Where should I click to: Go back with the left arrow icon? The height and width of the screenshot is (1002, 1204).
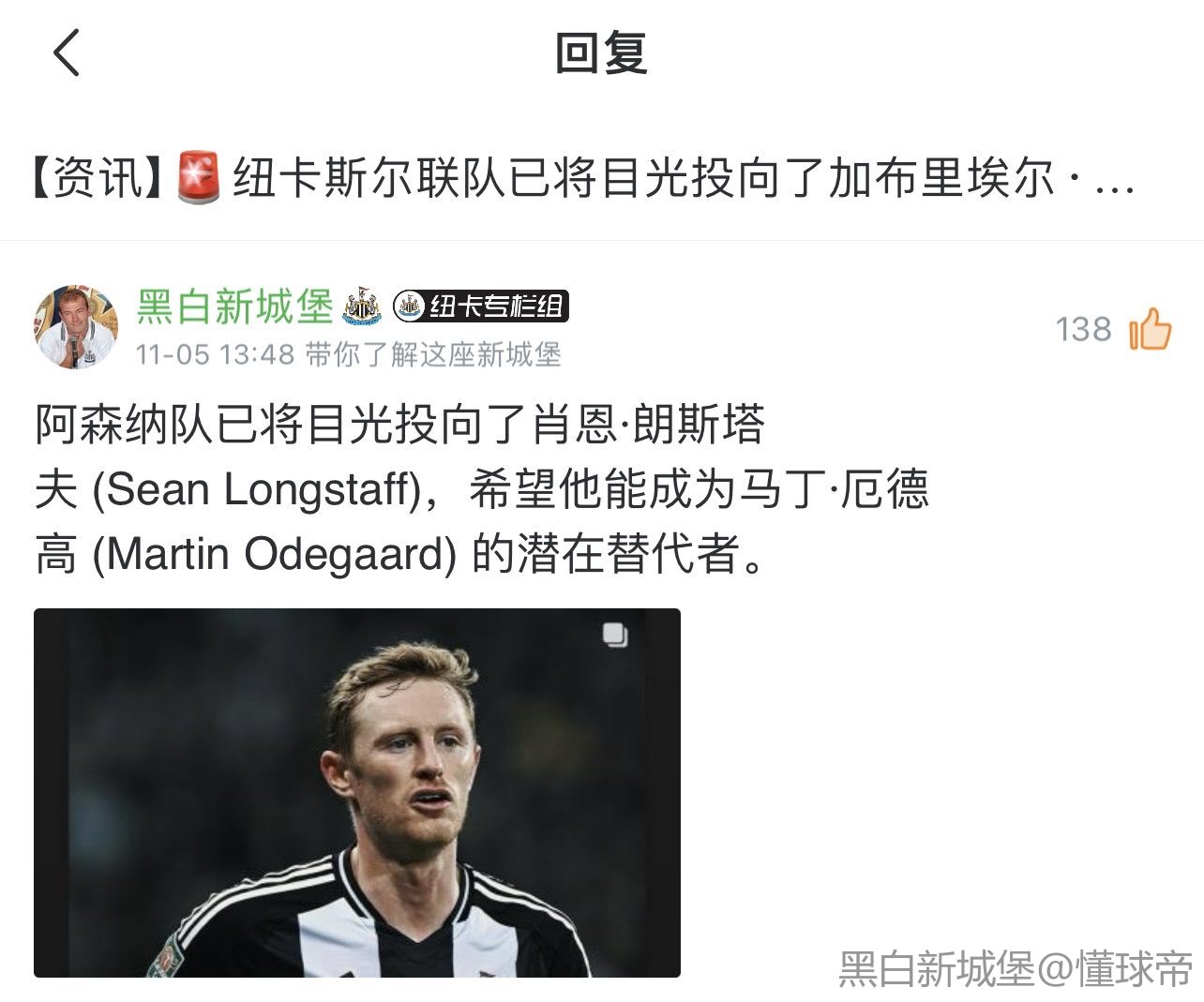click(67, 52)
